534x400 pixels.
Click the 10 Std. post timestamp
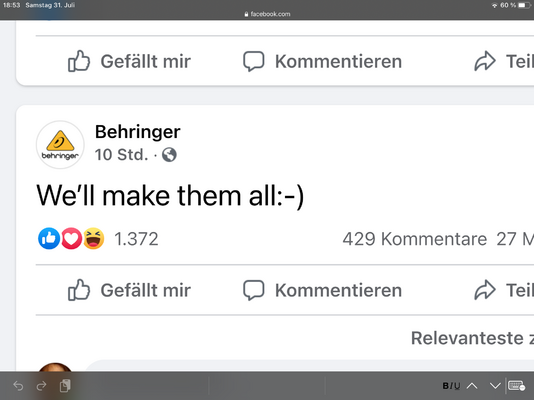[121, 155]
